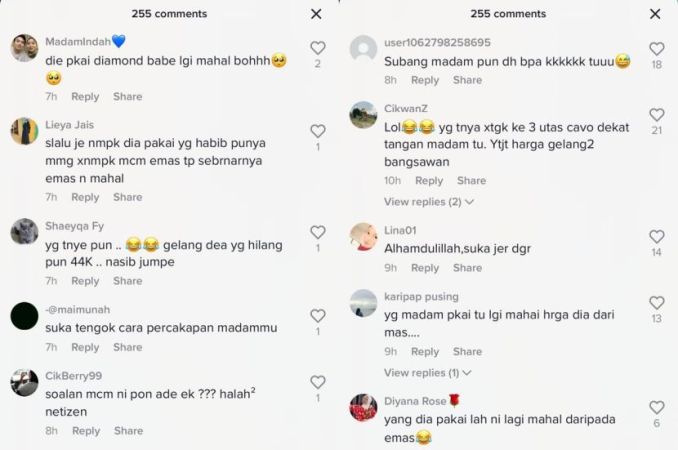Share Lieya Jais's comment
This screenshot has height=450, width=678.
coord(128,197)
